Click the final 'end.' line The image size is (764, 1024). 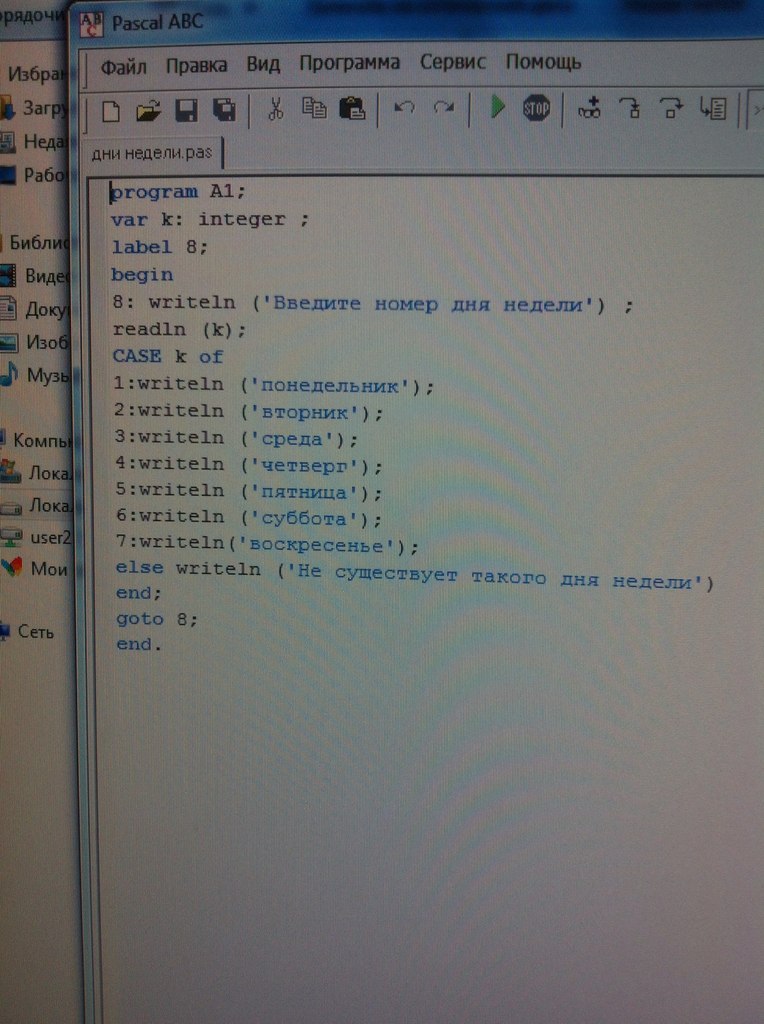138,644
